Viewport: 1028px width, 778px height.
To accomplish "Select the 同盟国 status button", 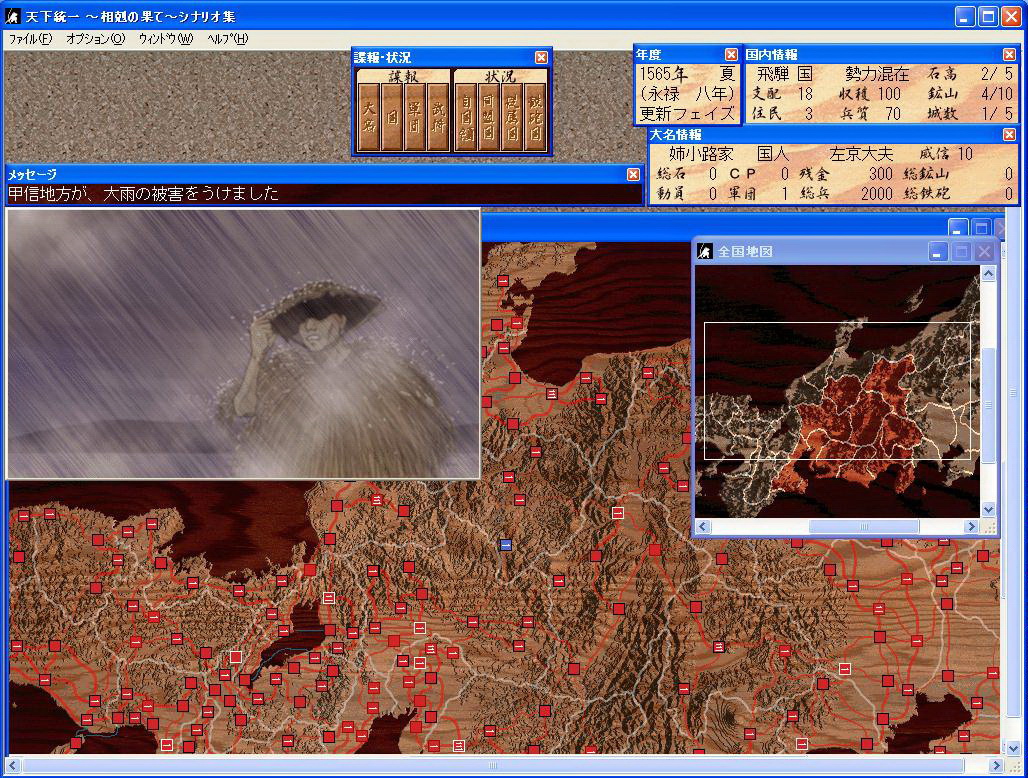I will 488,117.
